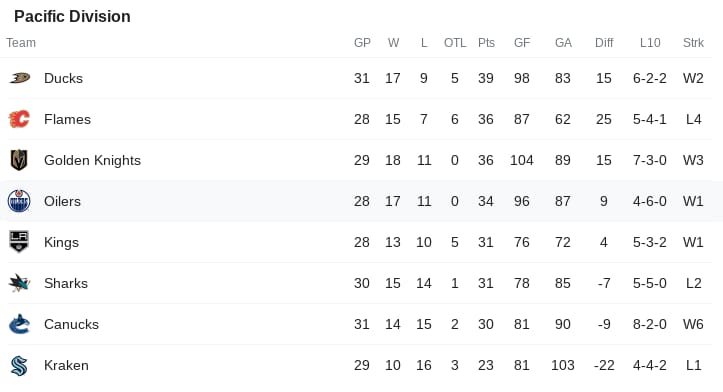Click the Canucks team name
The image size is (723, 392).
click(x=71, y=324)
